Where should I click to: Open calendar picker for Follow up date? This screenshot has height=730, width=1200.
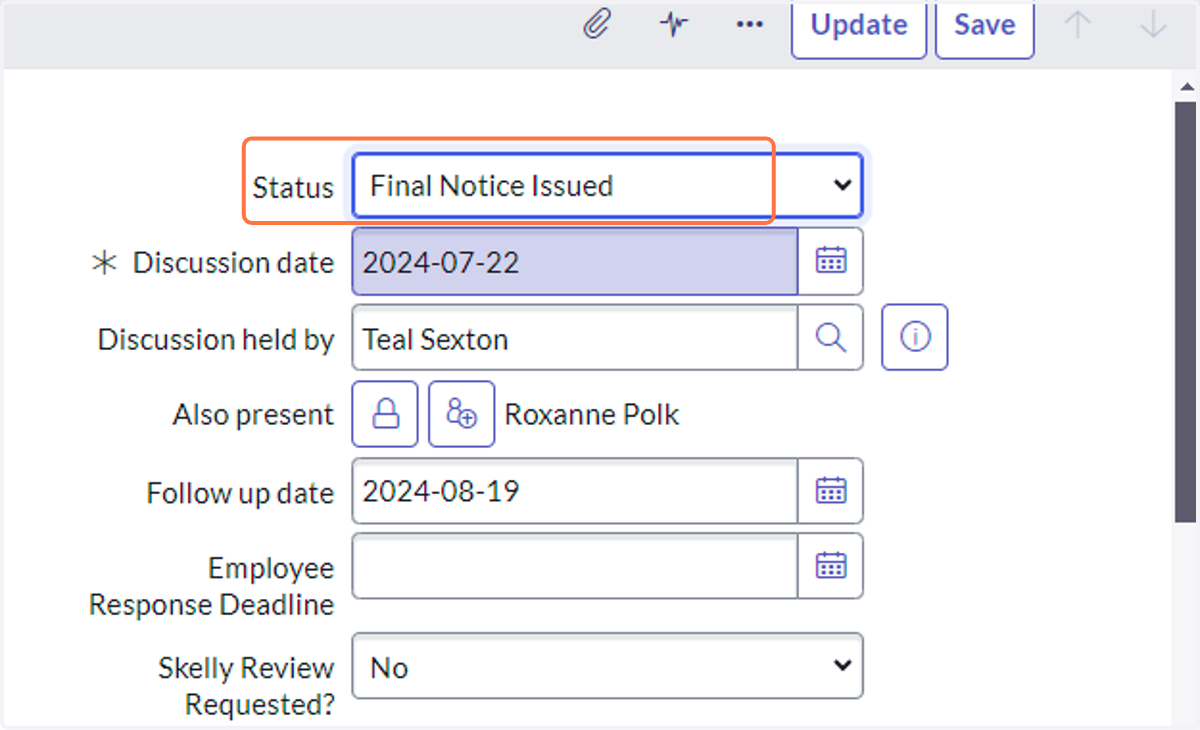pos(831,491)
